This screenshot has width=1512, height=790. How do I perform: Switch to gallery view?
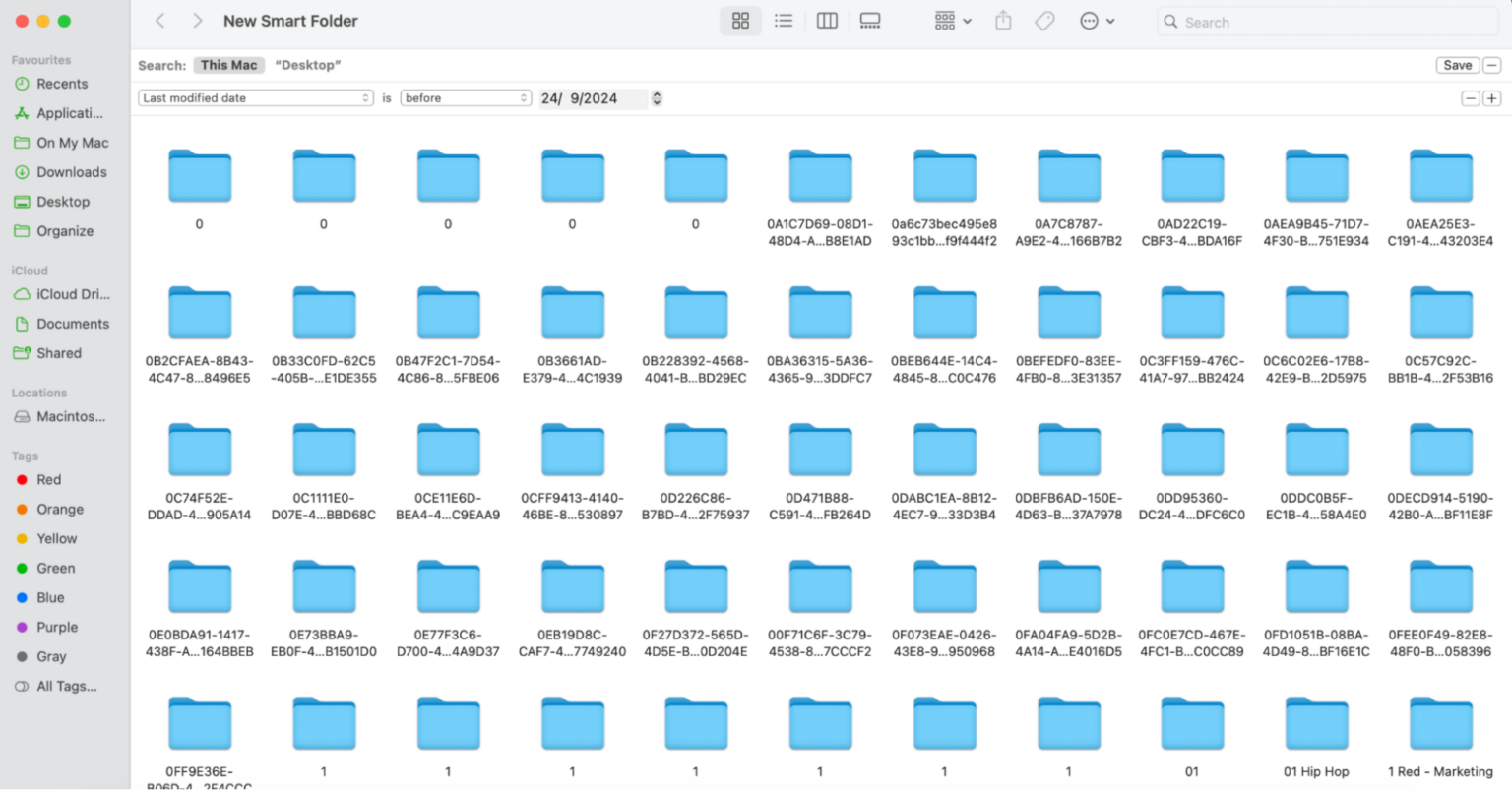870,20
